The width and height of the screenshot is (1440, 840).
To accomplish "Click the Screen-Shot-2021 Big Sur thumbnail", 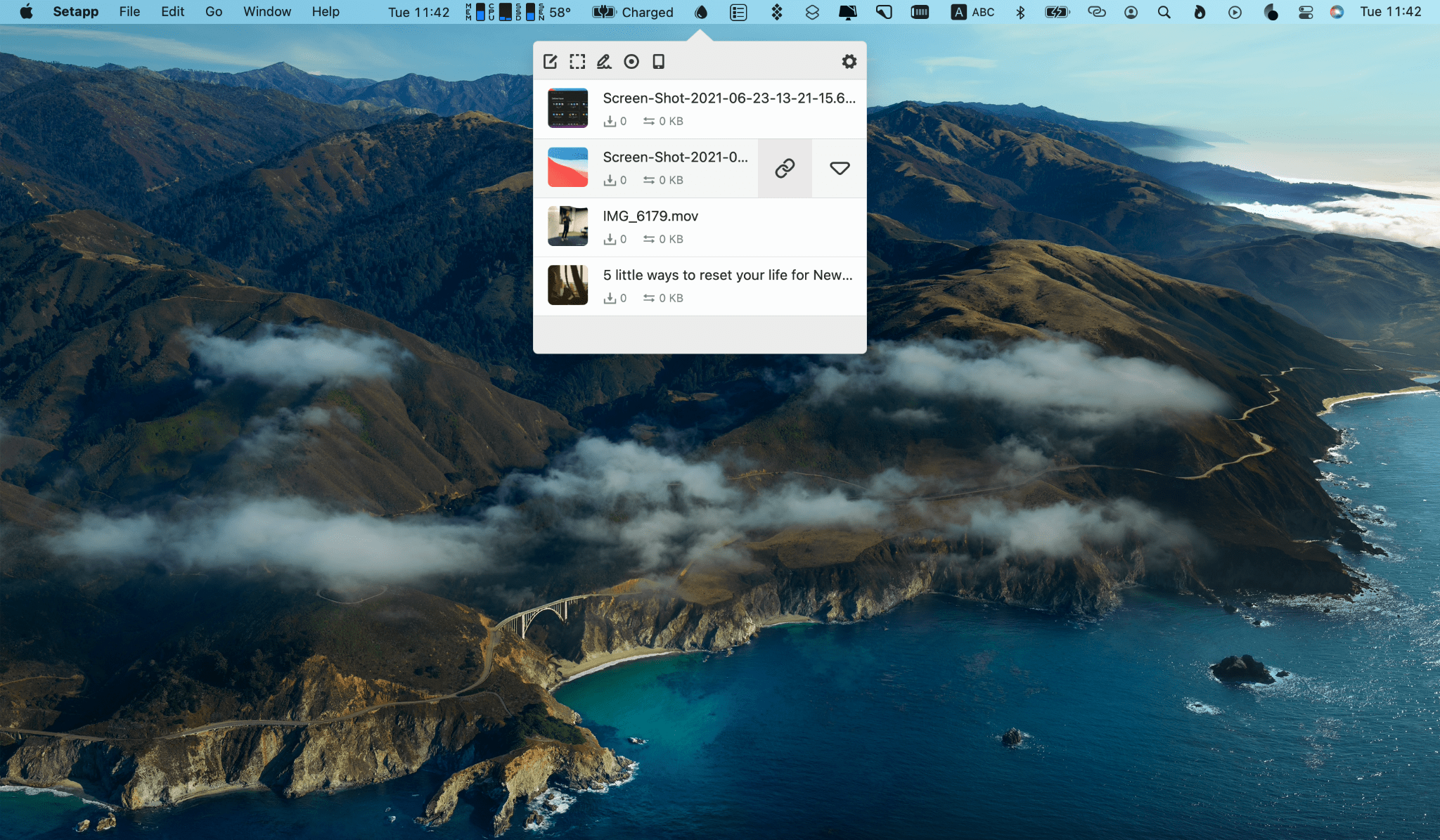I will 567,167.
